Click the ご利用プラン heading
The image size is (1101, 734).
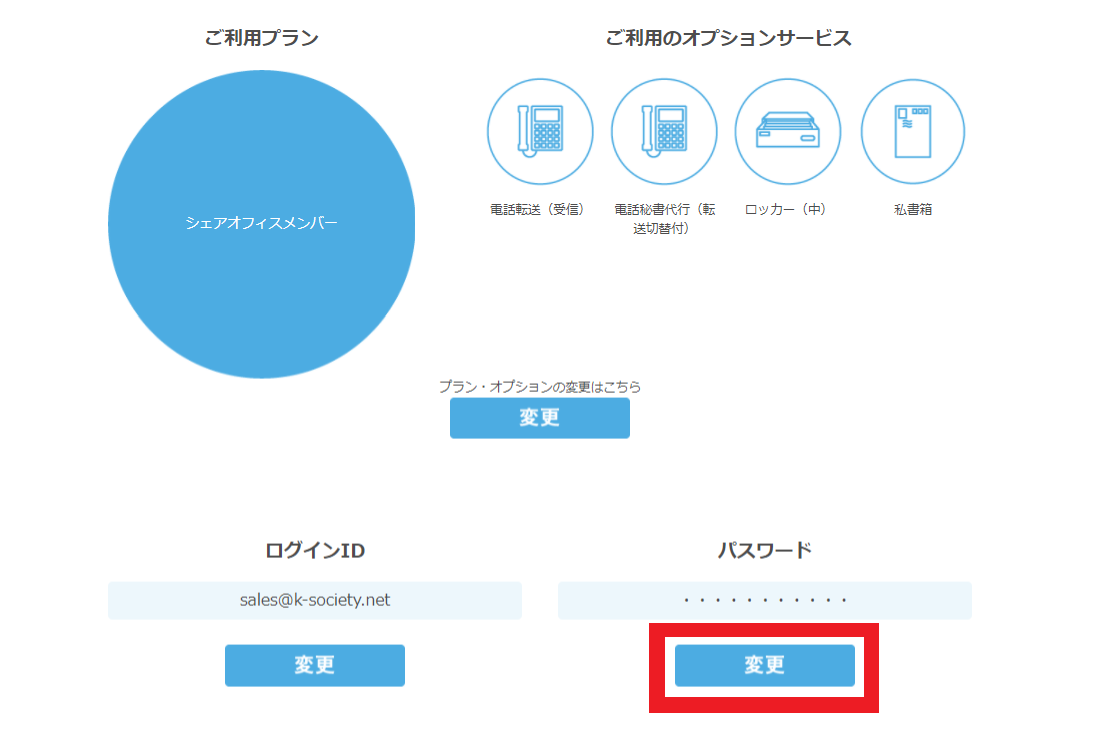point(261,39)
